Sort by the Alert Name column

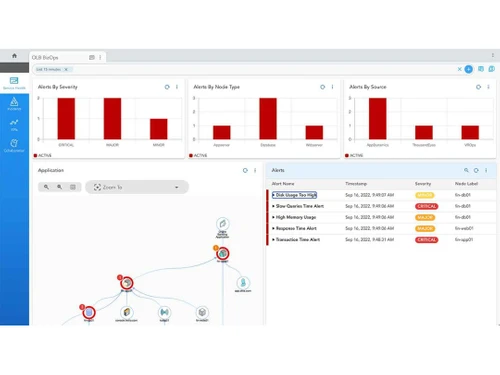click(x=283, y=184)
